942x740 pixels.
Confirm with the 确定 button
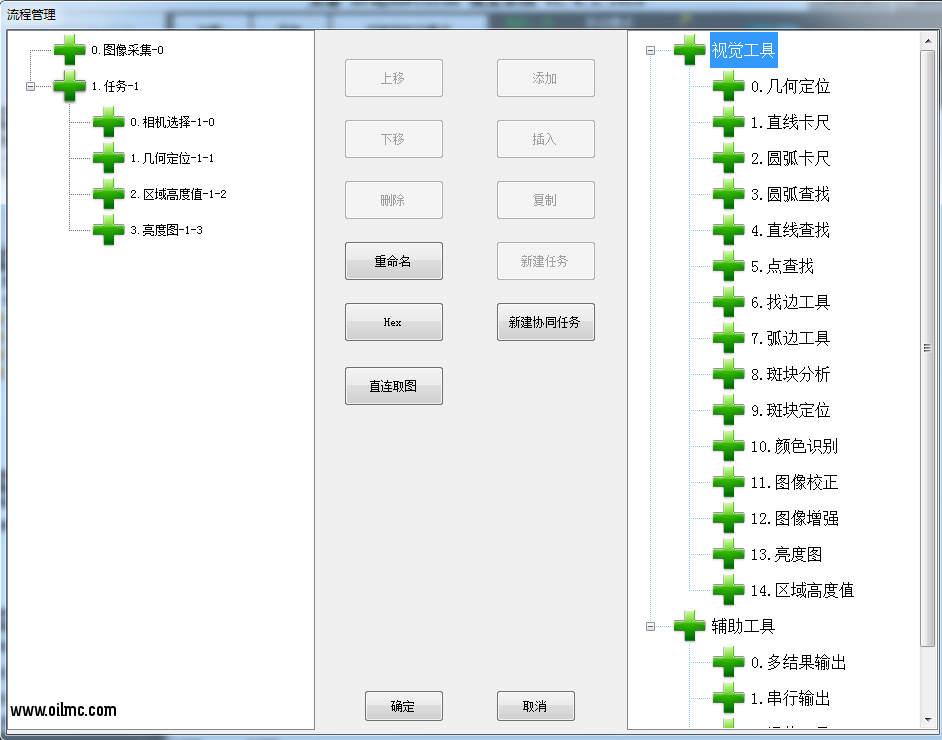403,706
